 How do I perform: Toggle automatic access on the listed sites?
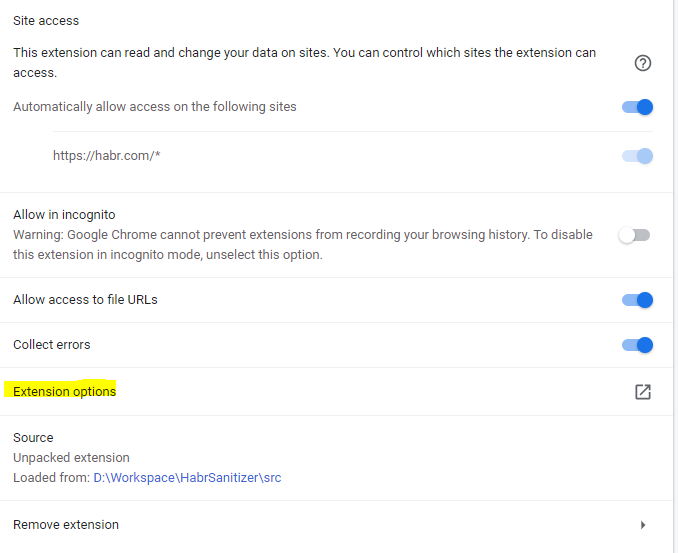click(637, 107)
